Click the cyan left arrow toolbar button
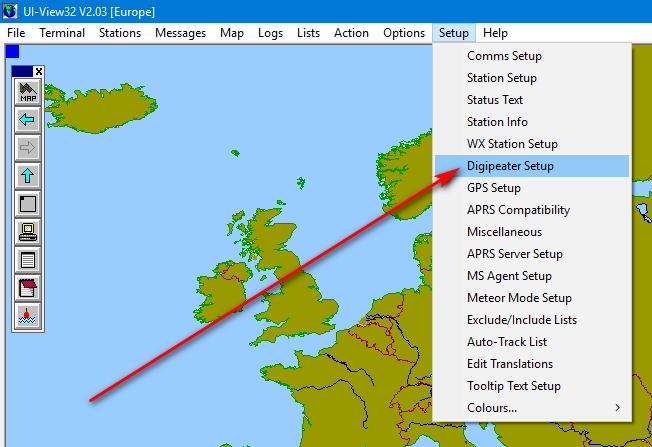The width and height of the screenshot is (652, 447). click(x=27, y=121)
